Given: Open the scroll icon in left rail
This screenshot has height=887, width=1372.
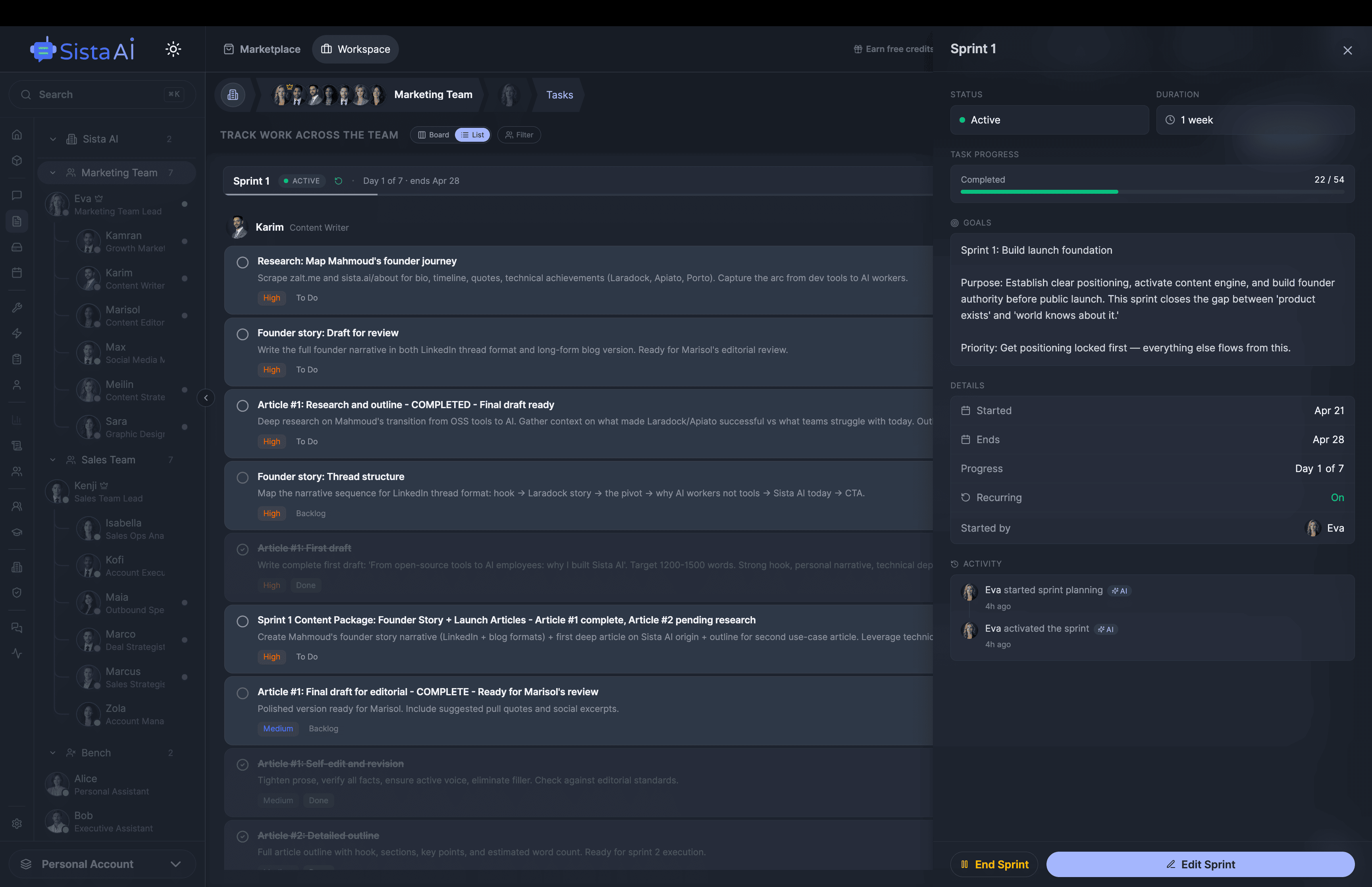Looking at the screenshot, I should 17,445.
